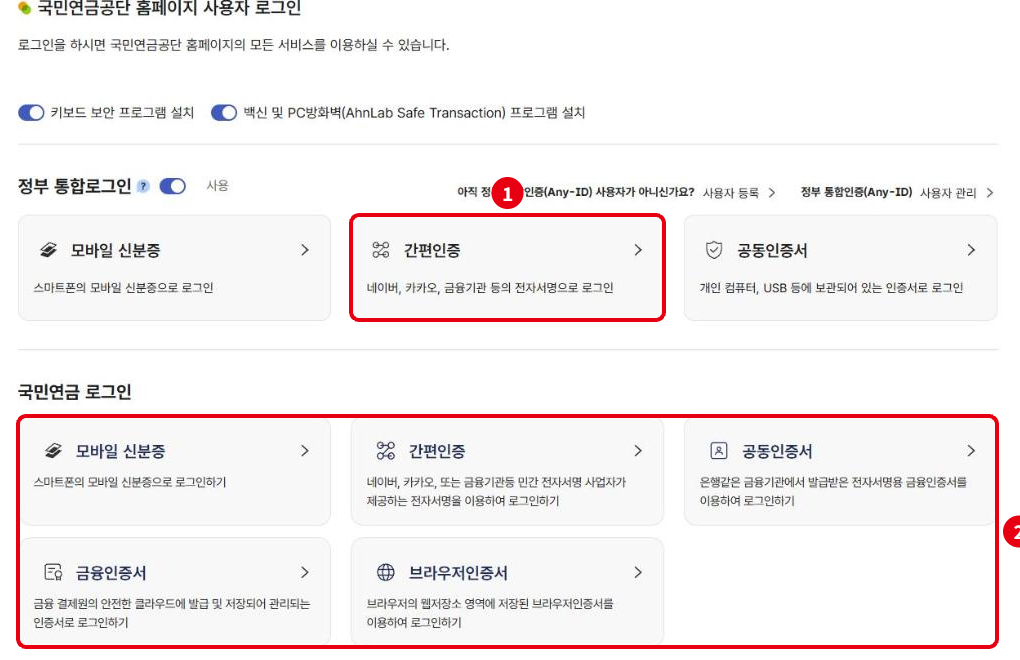
Task: Click the 금융인증서 certificate icon
Action: click(53, 572)
